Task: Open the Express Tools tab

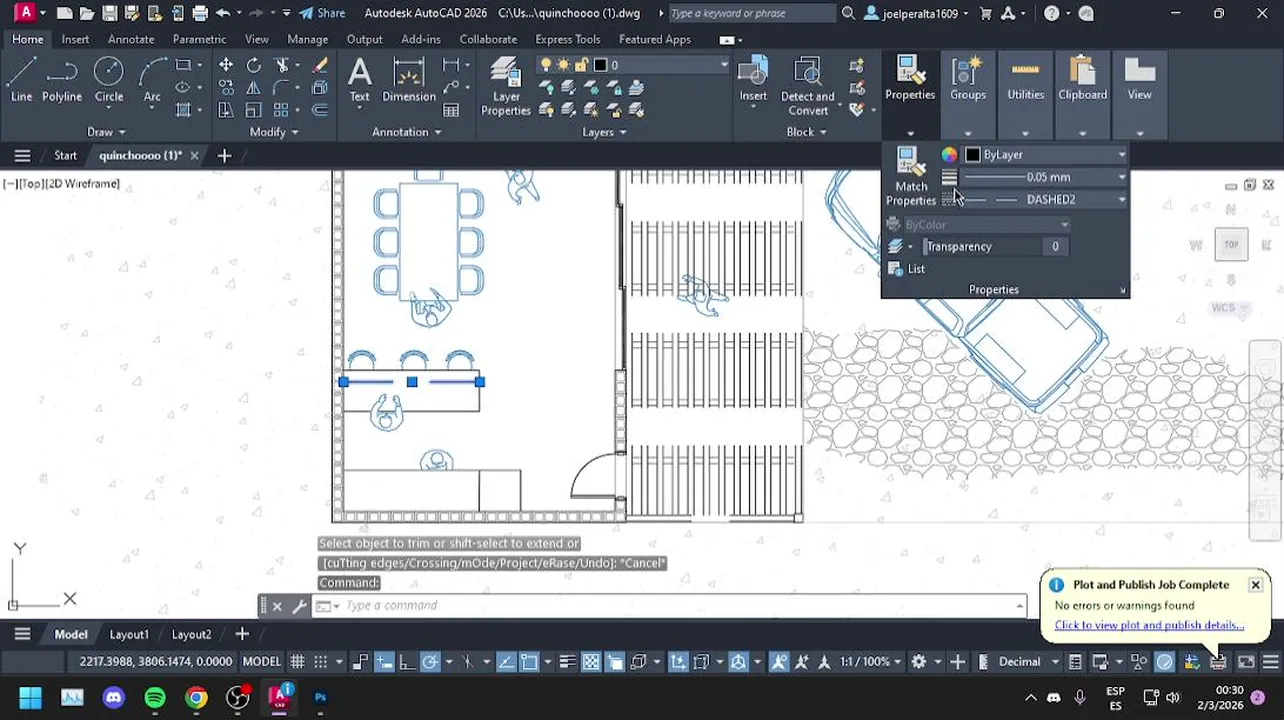Action: [568, 39]
